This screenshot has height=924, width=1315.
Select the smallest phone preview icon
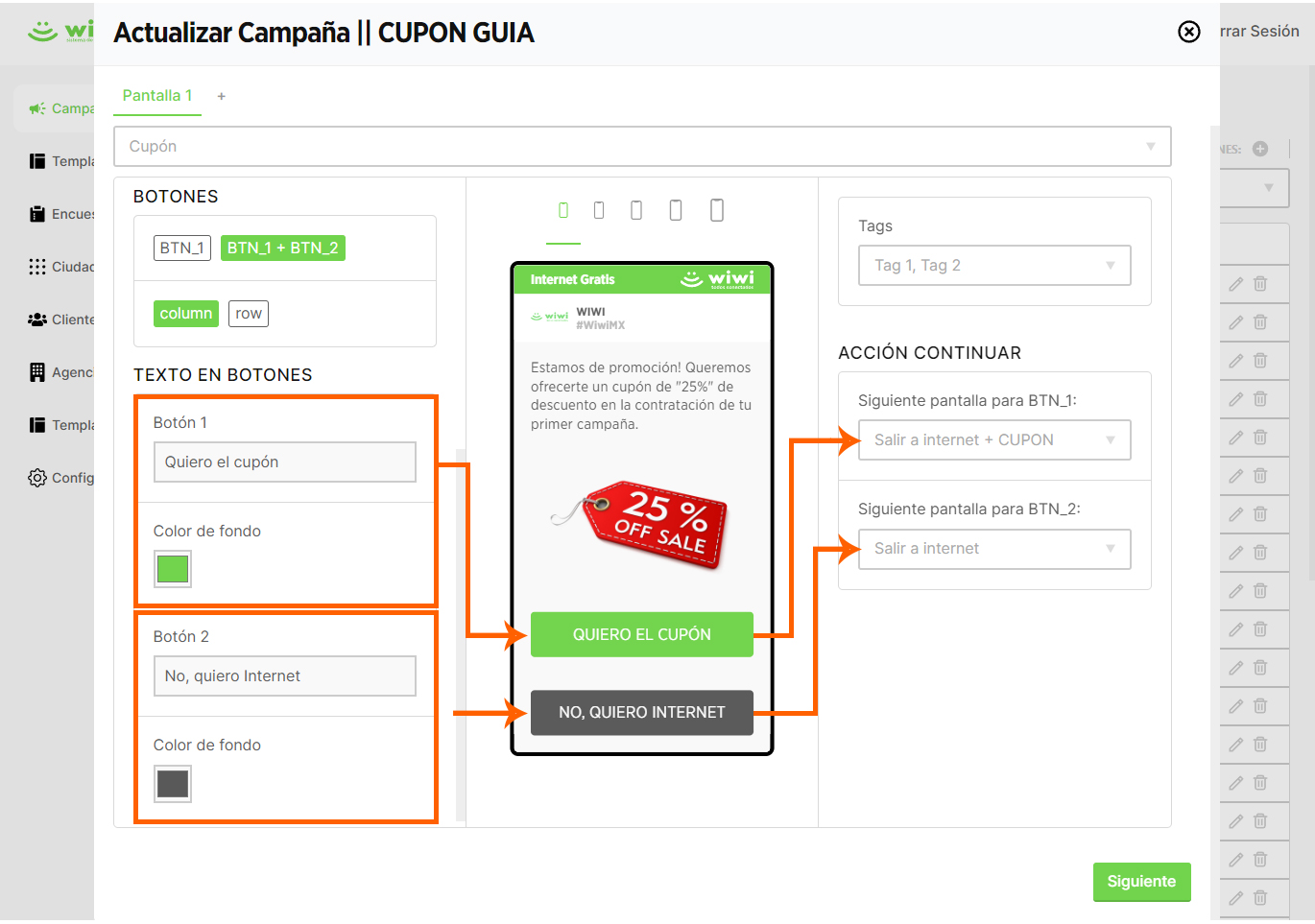pyautogui.click(x=563, y=210)
